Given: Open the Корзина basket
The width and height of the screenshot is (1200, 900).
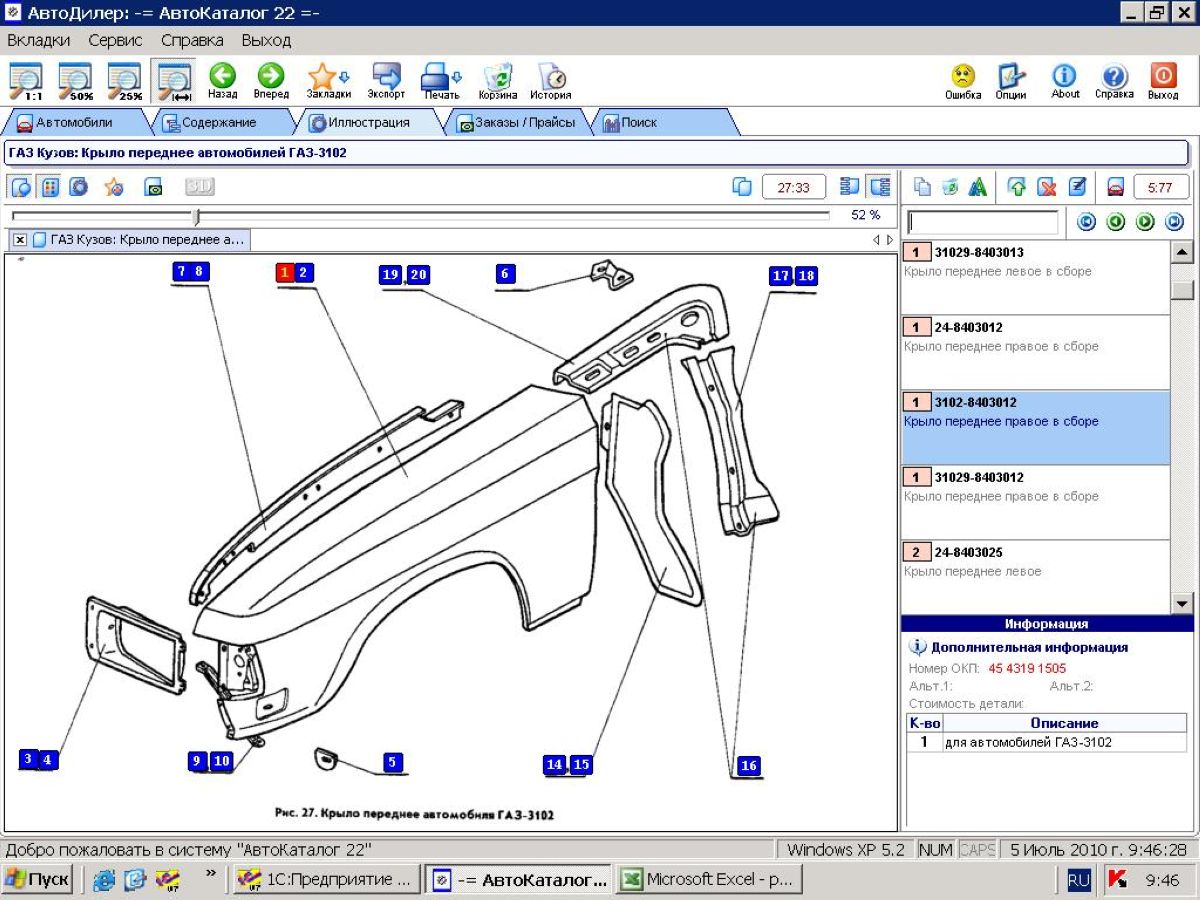Looking at the screenshot, I should tap(498, 81).
